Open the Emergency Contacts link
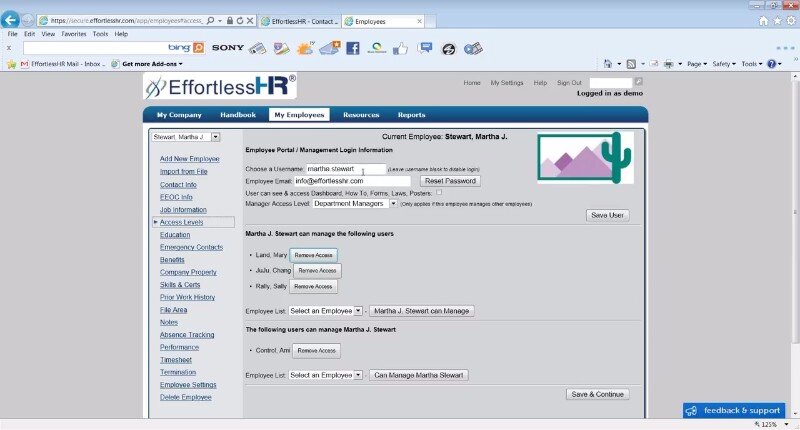800x430 pixels. pos(191,247)
